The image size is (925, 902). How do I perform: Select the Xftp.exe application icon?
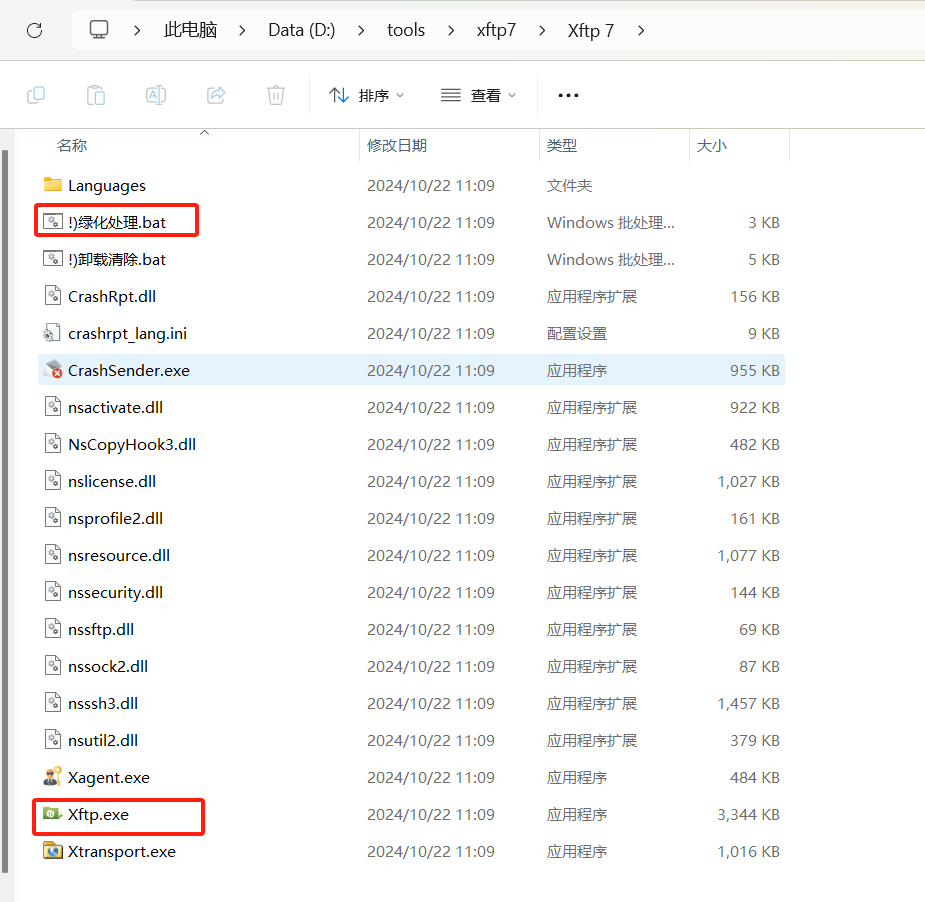(53, 814)
